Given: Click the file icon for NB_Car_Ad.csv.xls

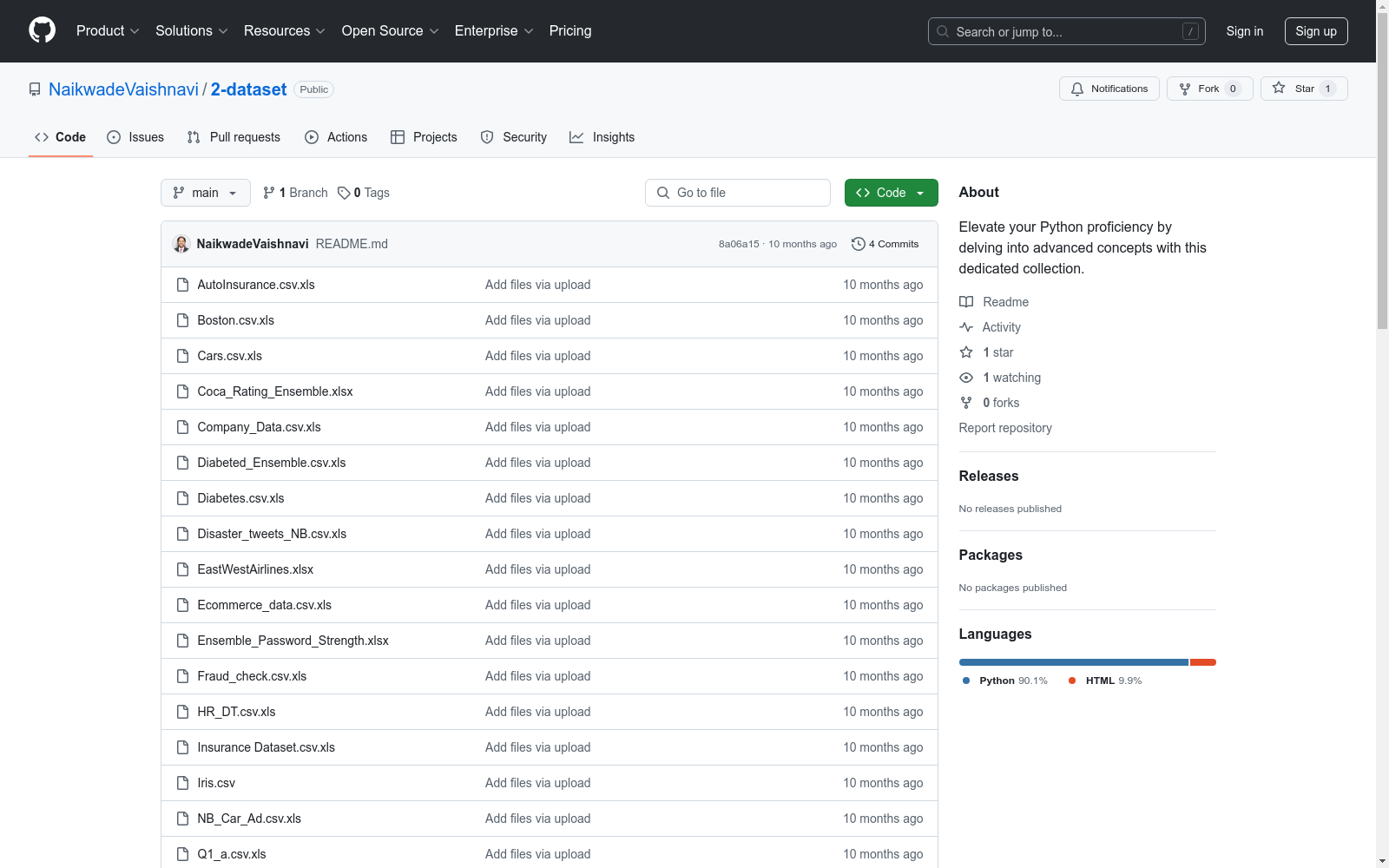Looking at the screenshot, I should pos(182,819).
